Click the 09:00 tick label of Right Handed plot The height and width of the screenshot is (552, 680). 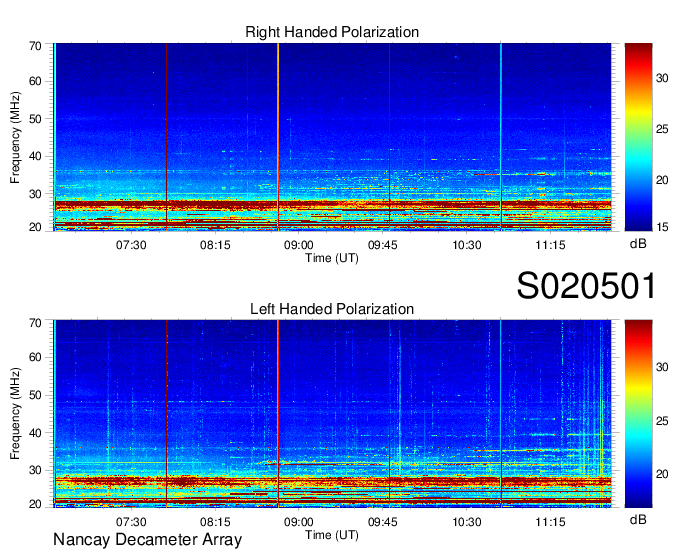click(x=299, y=245)
